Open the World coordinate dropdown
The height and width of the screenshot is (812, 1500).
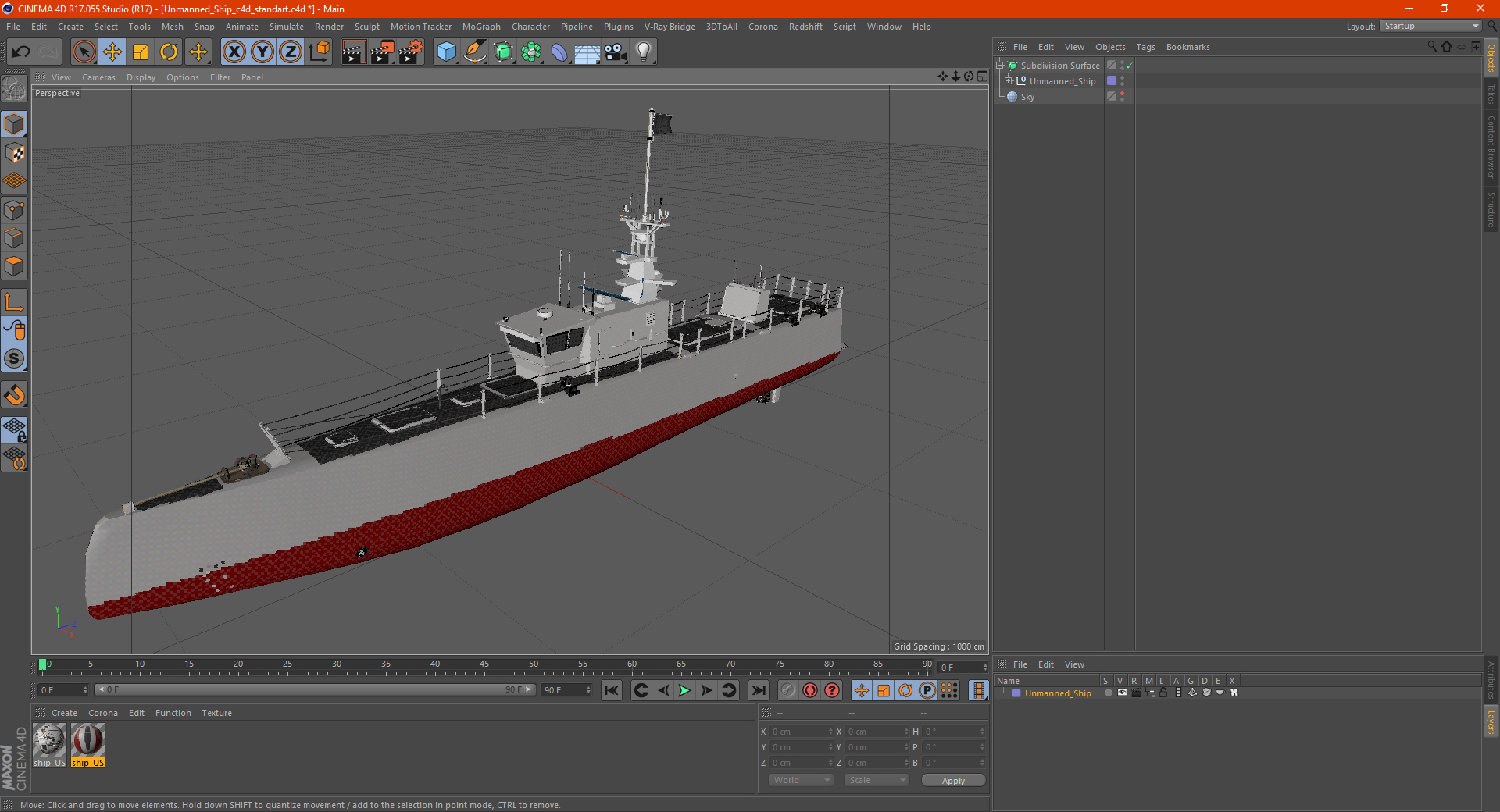coord(801,780)
